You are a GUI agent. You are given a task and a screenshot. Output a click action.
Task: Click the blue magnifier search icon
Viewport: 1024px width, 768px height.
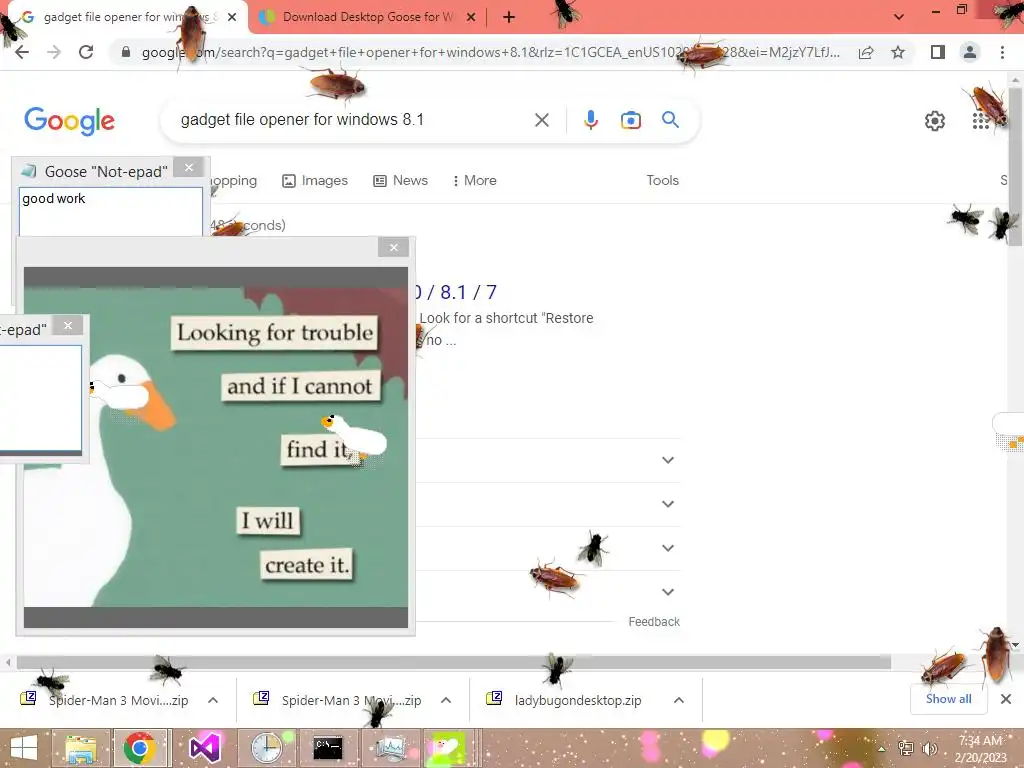[670, 120]
